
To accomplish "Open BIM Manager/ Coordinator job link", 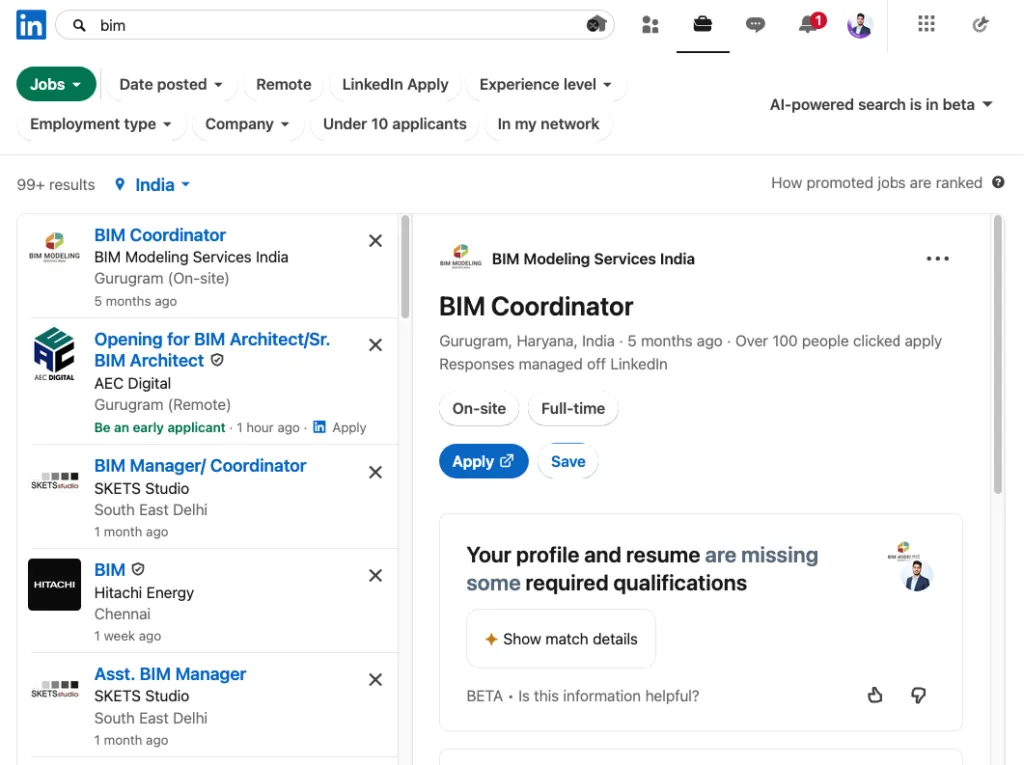I will click(200, 466).
